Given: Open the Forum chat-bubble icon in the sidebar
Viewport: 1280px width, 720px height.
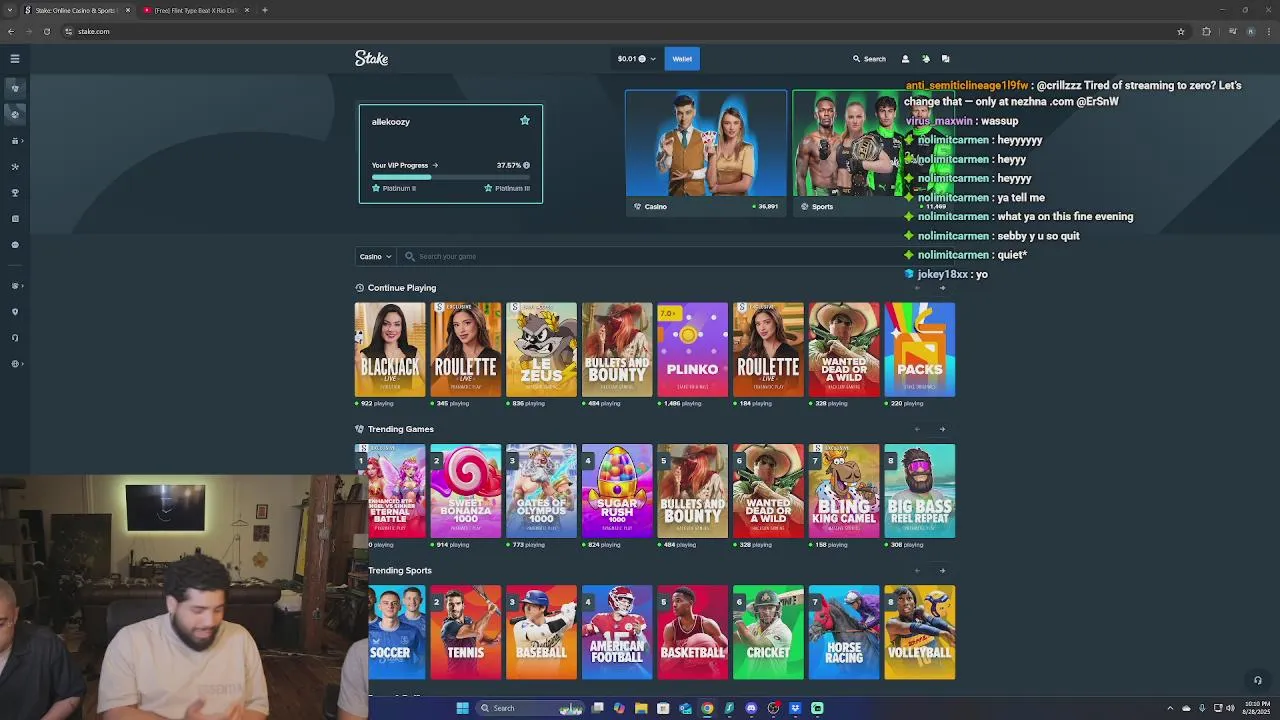Looking at the screenshot, I should 14,245.
